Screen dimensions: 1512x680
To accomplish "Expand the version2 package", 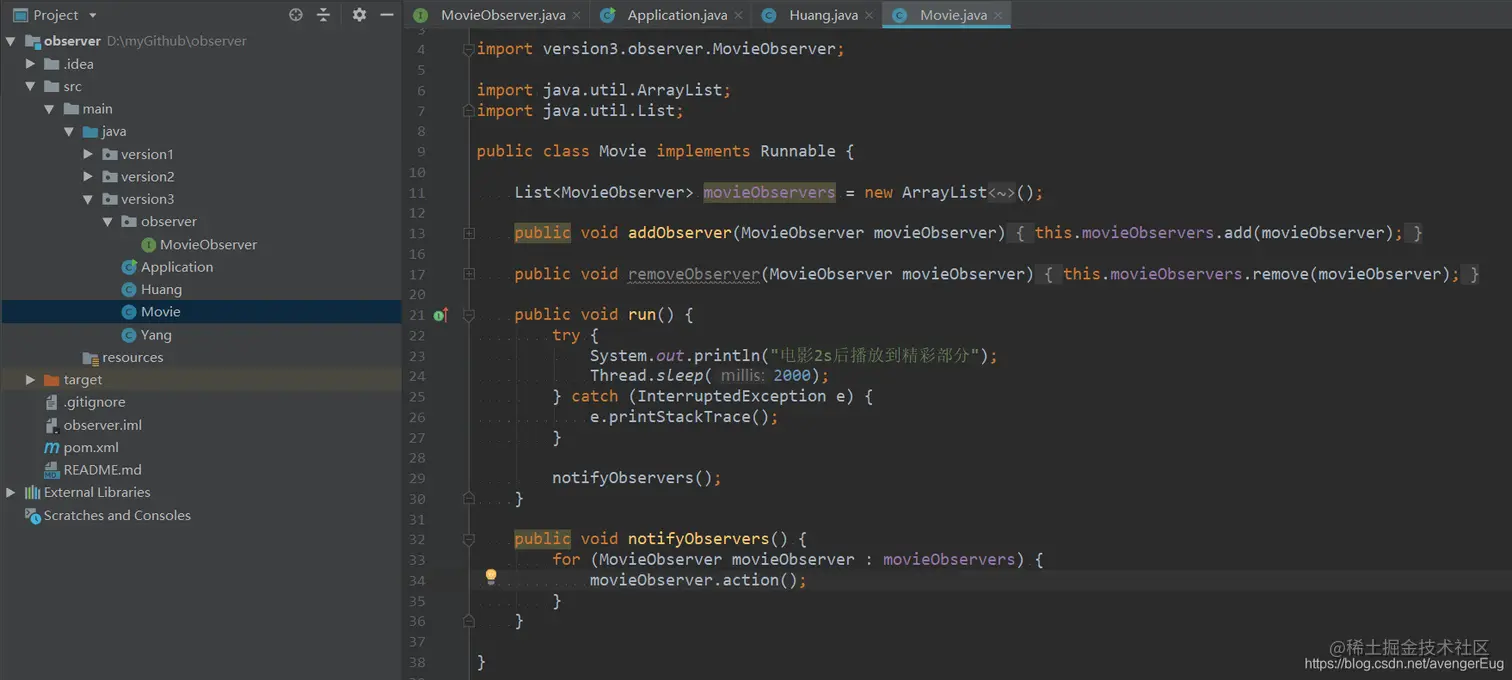I will click(x=88, y=177).
